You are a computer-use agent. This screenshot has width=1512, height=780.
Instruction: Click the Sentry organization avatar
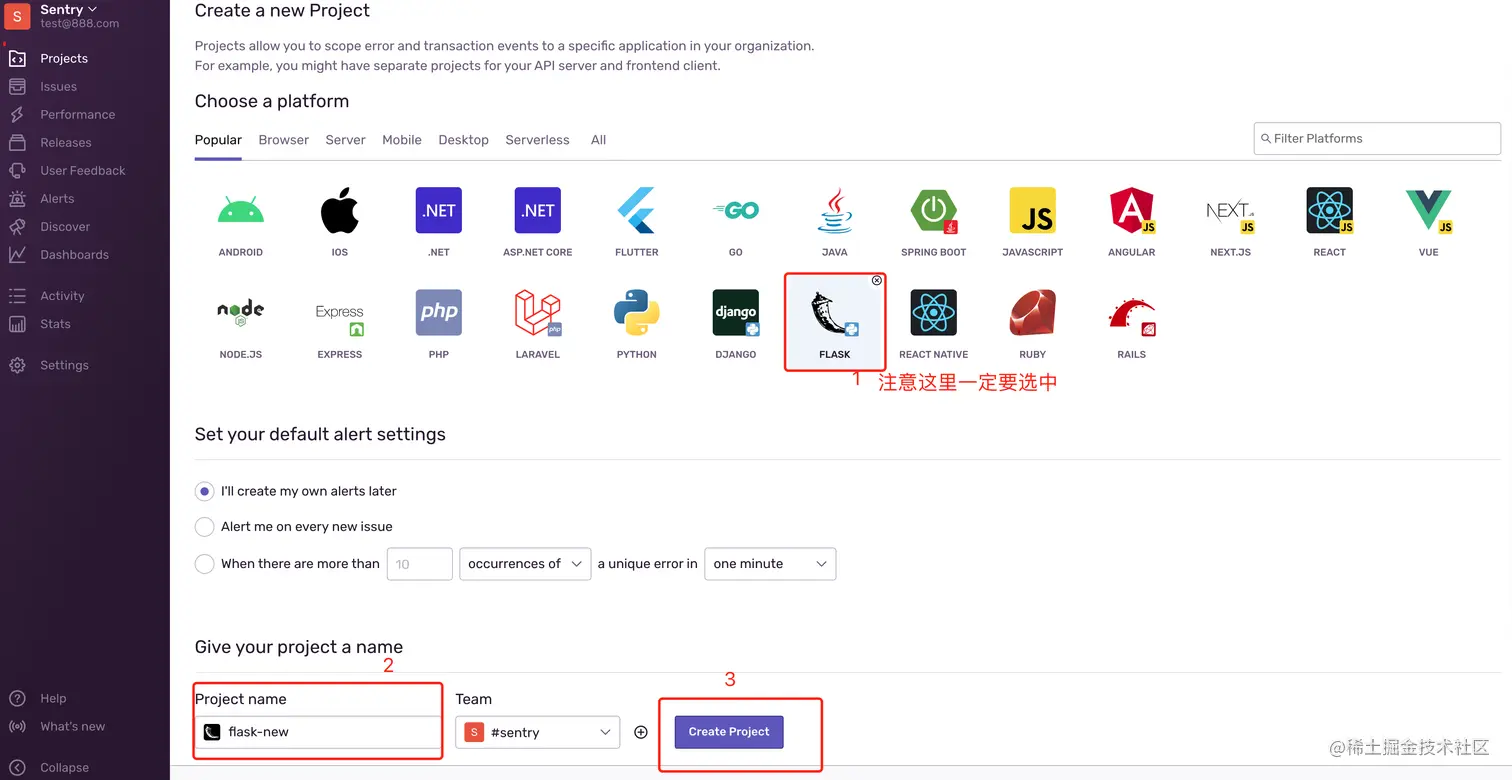(x=17, y=16)
